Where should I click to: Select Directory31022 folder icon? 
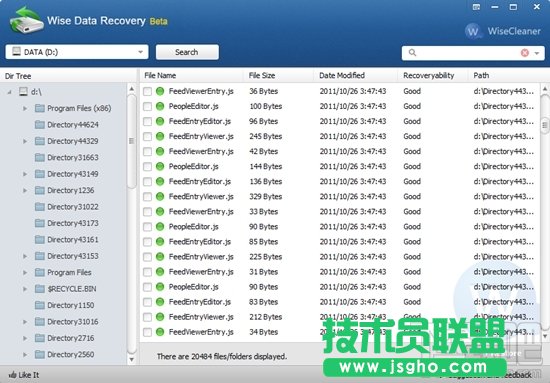coord(40,207)
